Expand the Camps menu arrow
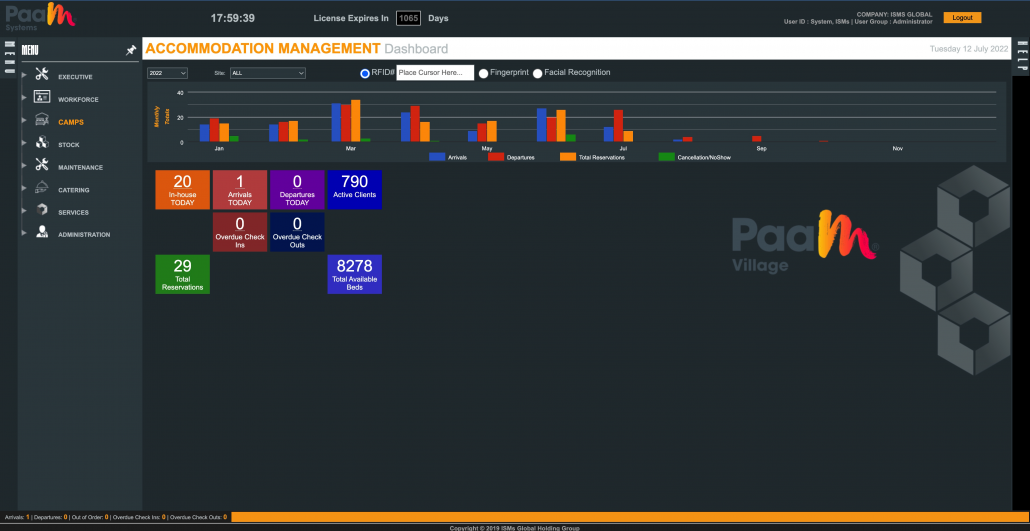1030x531 pixels. coord(24,120)
